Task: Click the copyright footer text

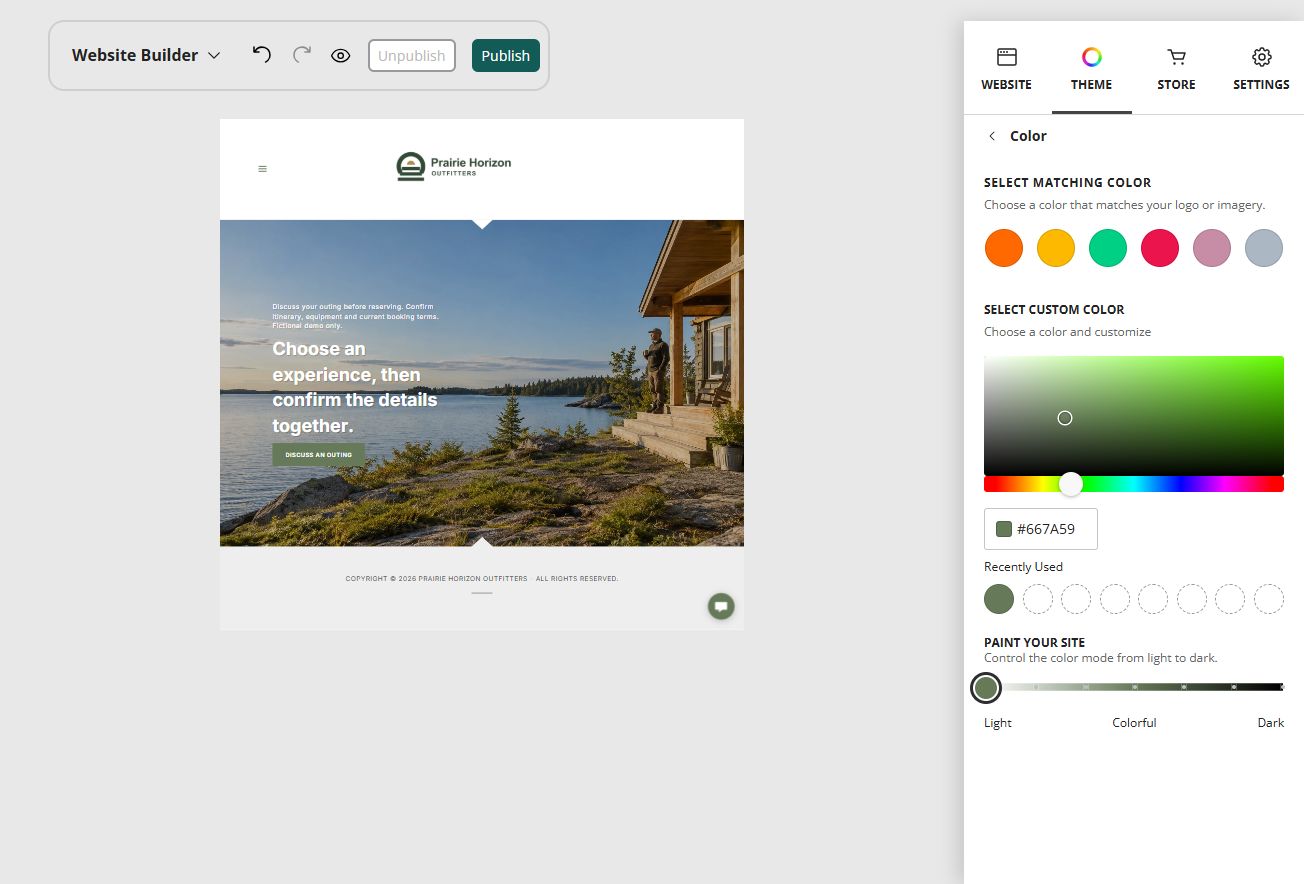Action: tap(482, 579)
